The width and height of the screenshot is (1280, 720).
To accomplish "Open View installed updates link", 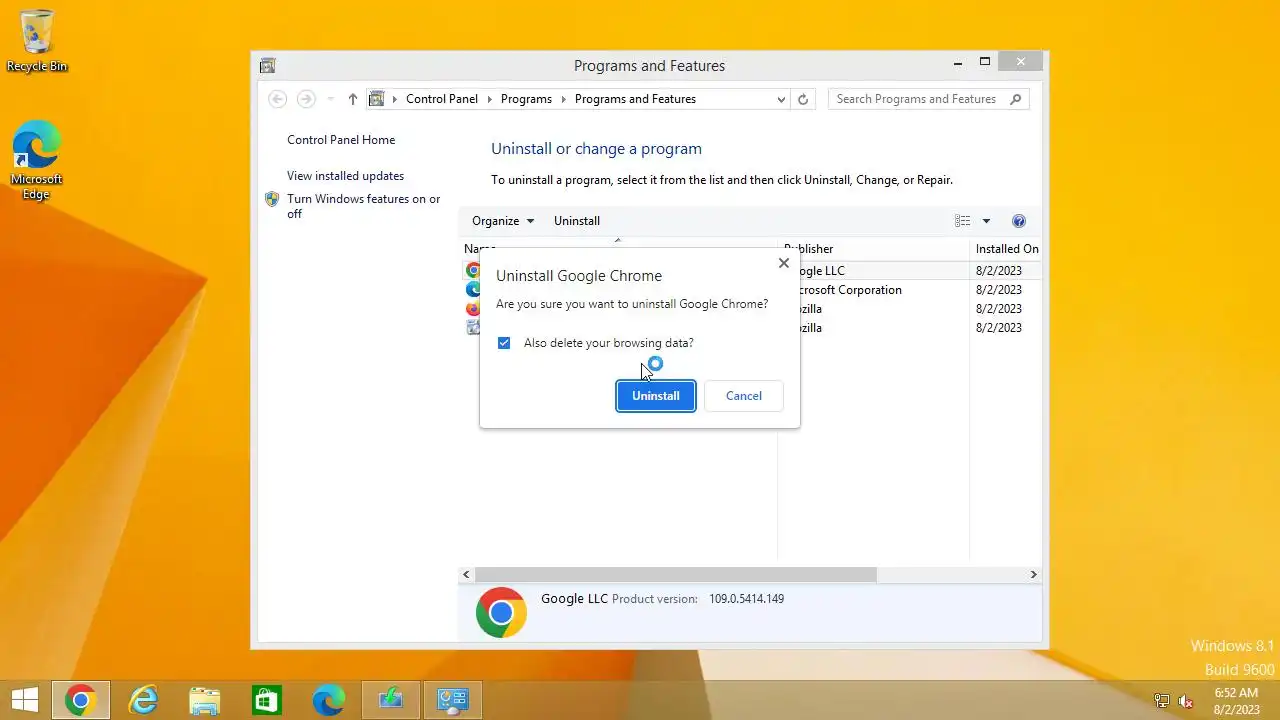I will pyautogui.click(x=345, y=176).
